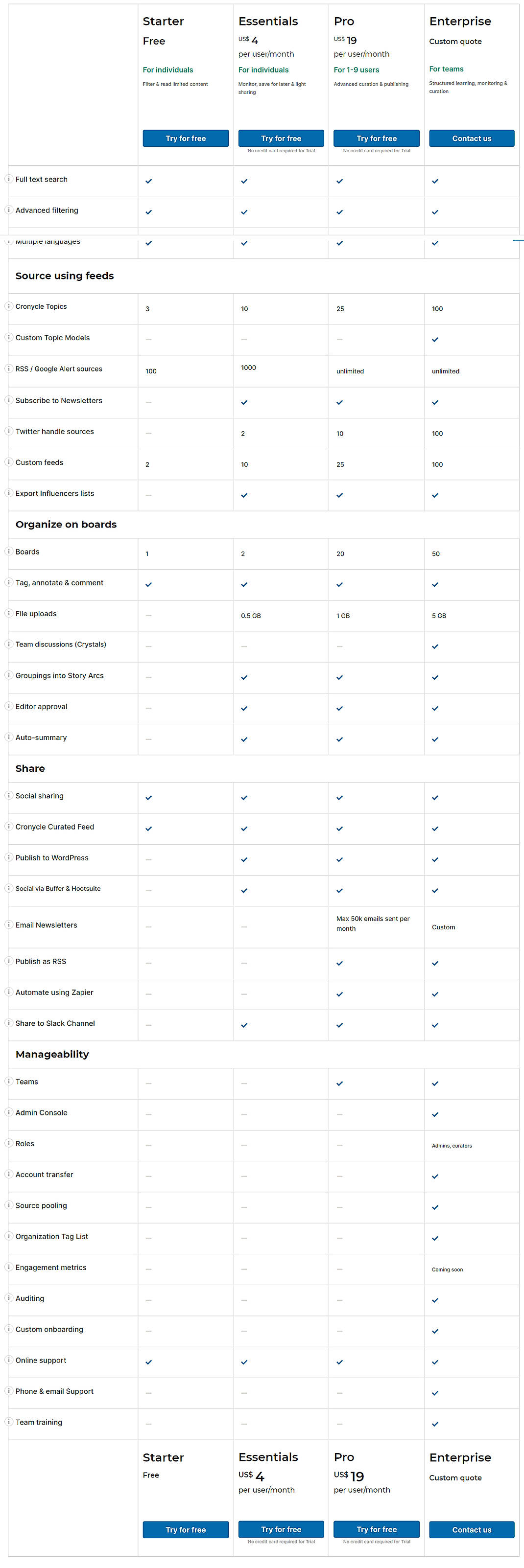The width and height of the screenshot is (524, 1568).
Task: Click the Organize on boards section heading
Action: [x=65, y=524]
